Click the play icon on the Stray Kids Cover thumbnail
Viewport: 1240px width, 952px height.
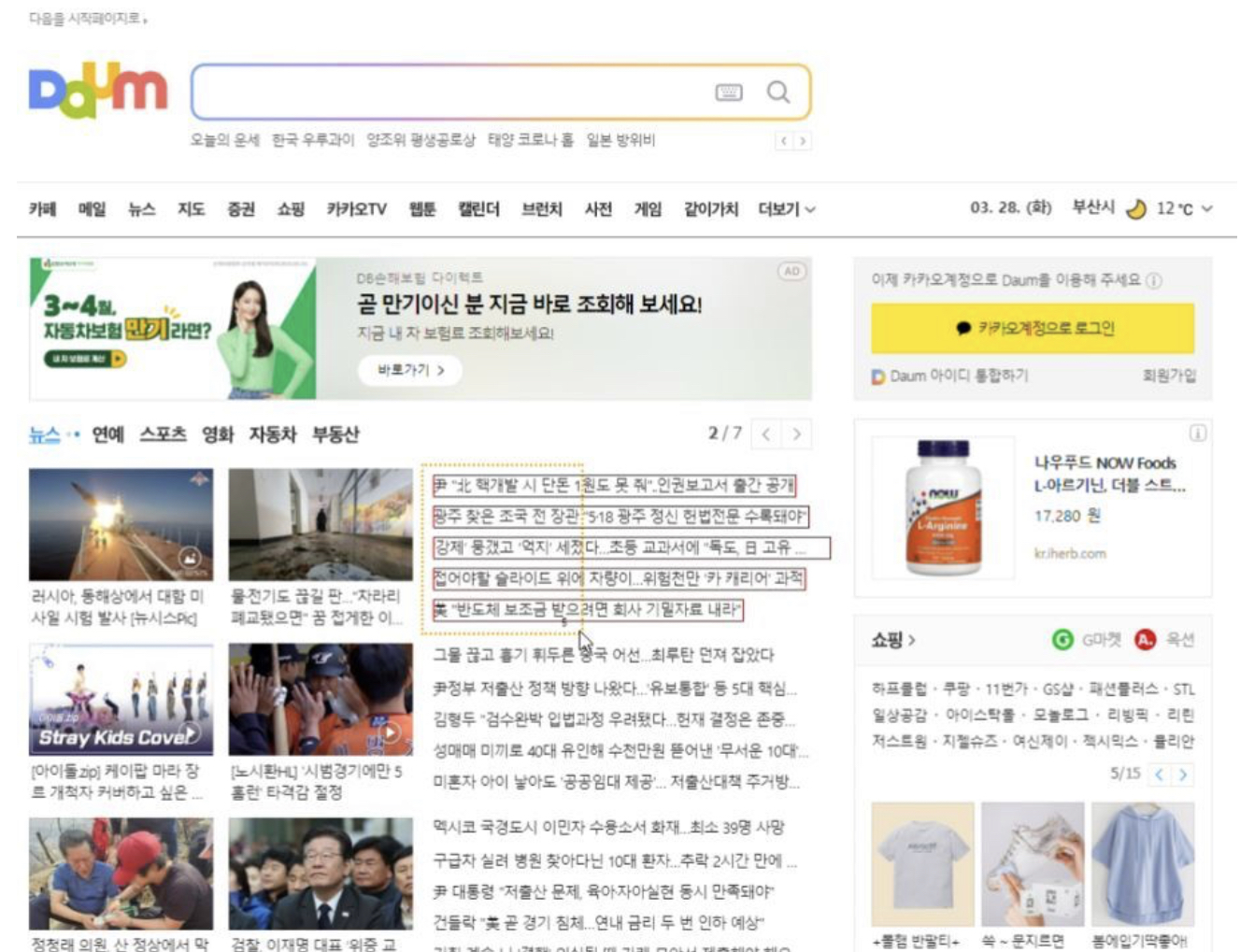pyautogui.click(x=191, y=732)
